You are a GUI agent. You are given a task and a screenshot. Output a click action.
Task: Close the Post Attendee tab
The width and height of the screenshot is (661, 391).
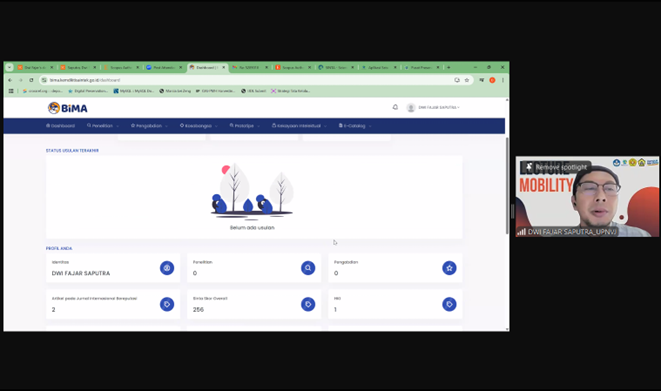coord(180,67)
